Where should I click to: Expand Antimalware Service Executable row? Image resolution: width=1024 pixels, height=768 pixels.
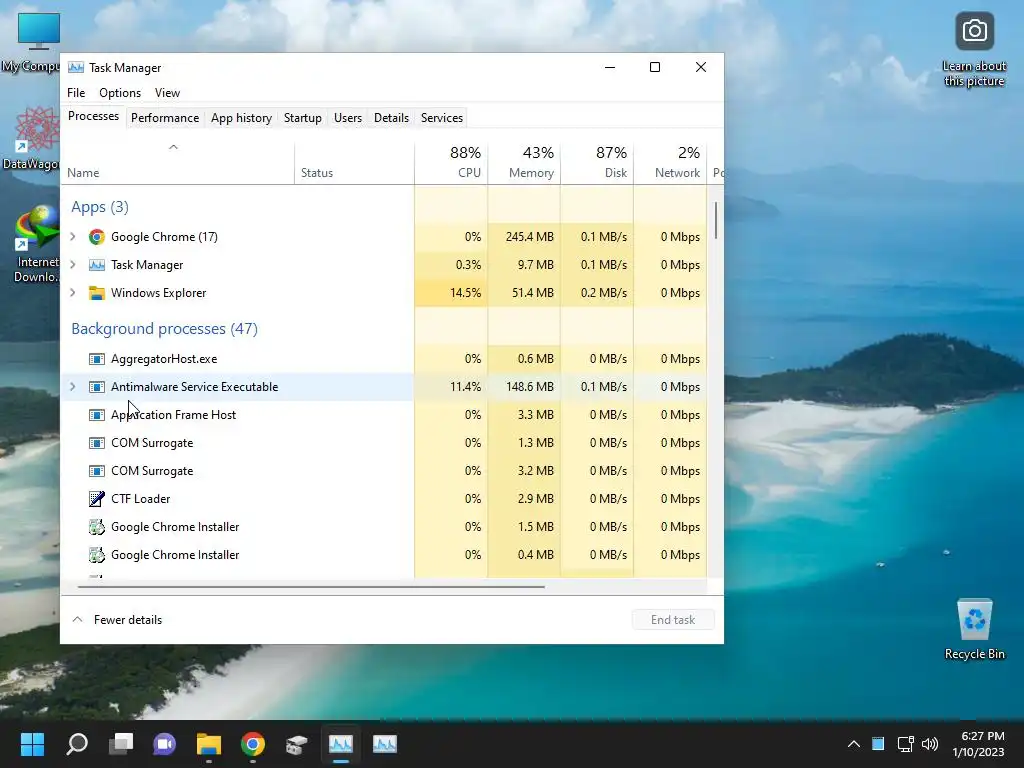72,387
